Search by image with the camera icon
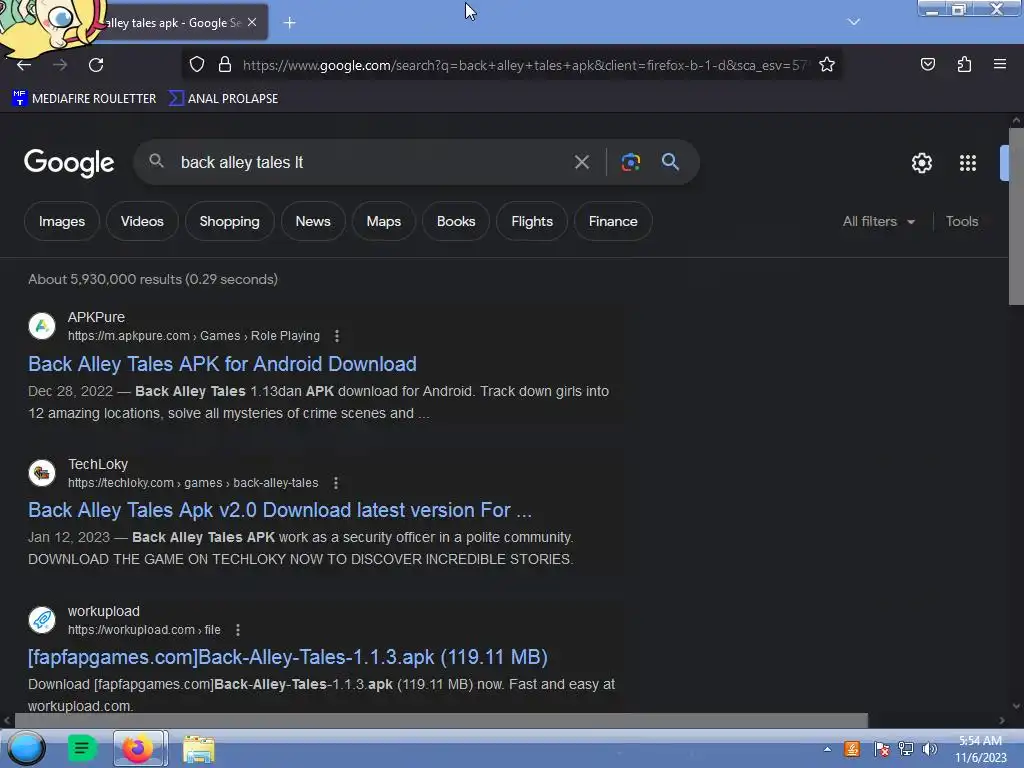The width and height of the screenshot is (1024, 768). pos(630,162)
